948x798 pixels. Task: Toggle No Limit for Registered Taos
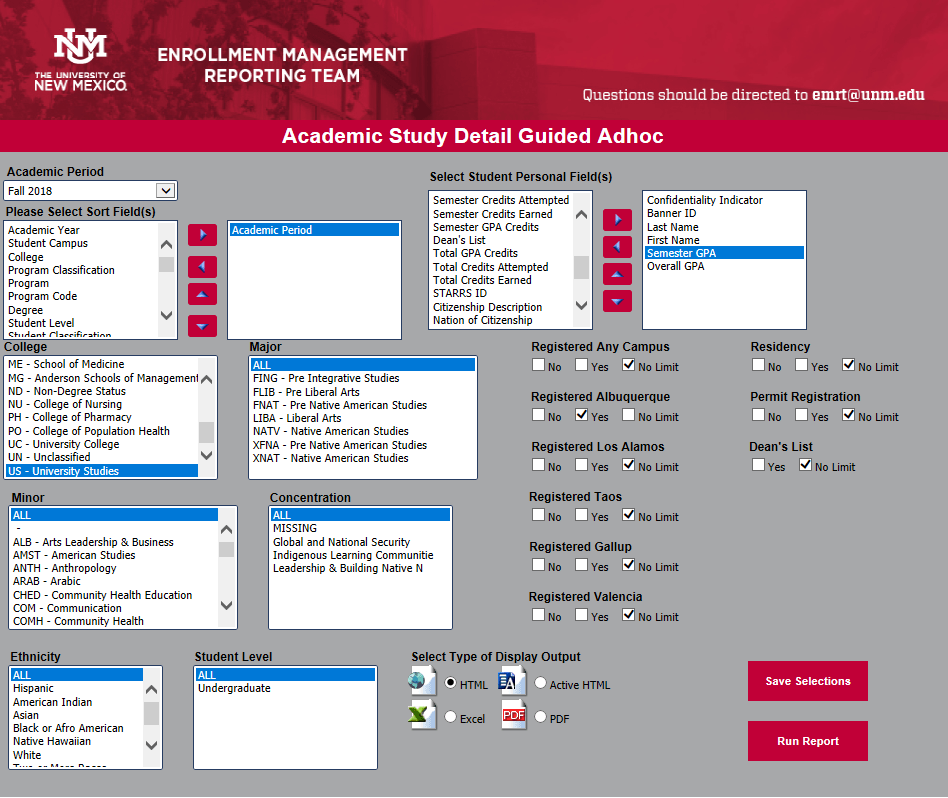(629, 514)
